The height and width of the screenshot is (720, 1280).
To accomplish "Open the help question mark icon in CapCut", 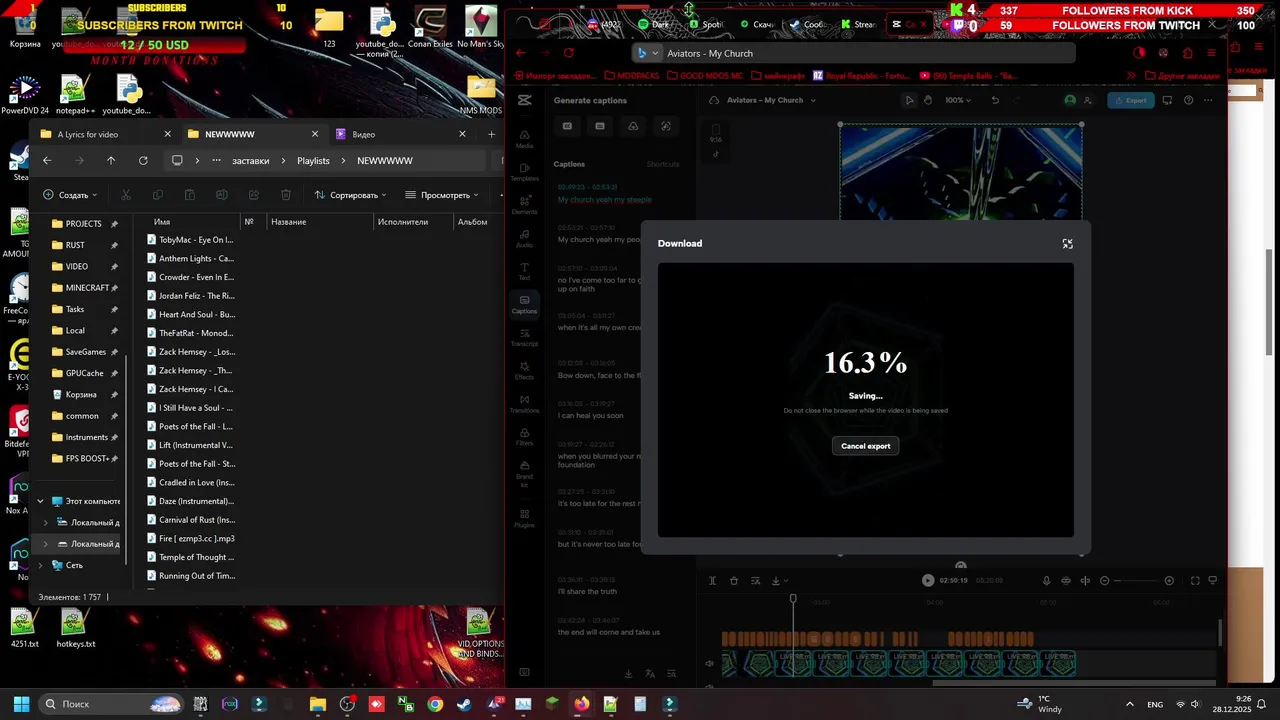I will coord(1188,100).
